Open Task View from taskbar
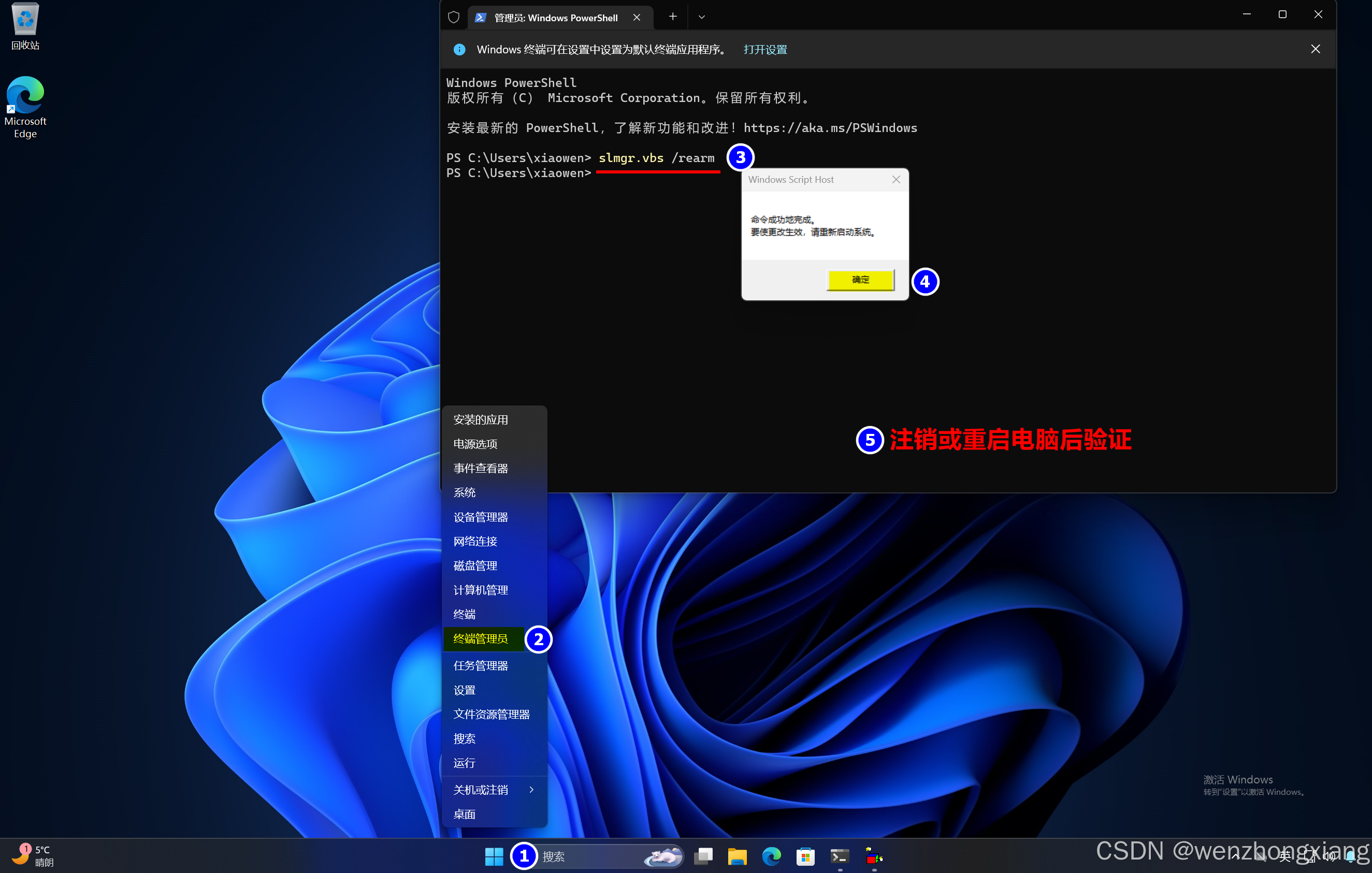Viewport: 1372px width, 873px height. [704, 856]
